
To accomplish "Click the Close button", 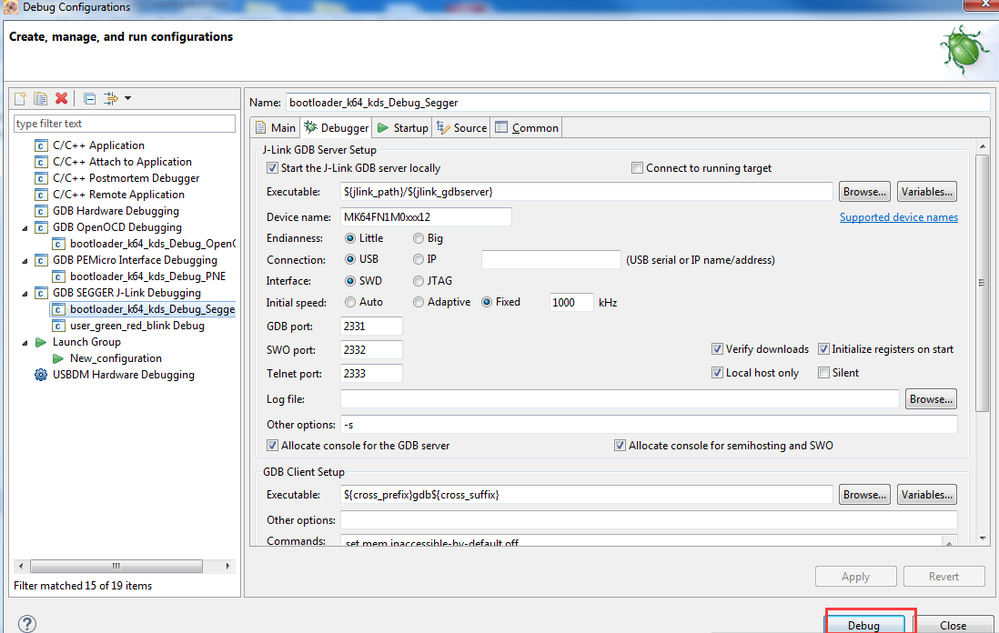I will [x=952, y=625].
